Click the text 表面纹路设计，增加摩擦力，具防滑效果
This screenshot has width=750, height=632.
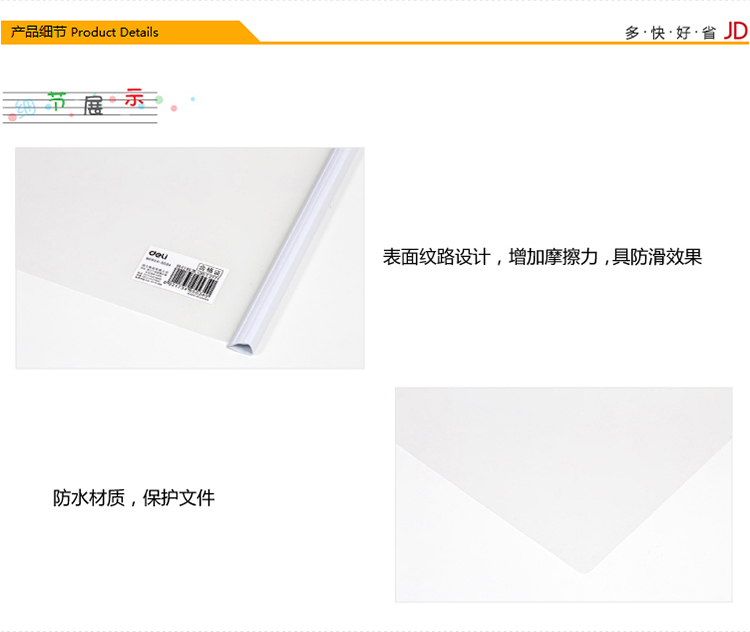(542, 257)
